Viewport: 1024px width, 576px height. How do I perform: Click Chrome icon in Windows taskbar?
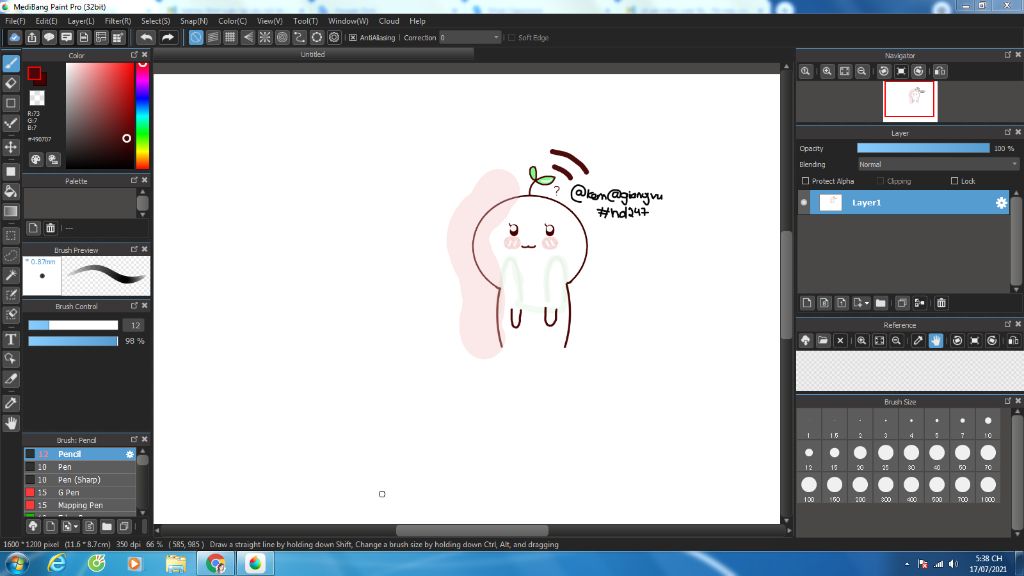215,564
